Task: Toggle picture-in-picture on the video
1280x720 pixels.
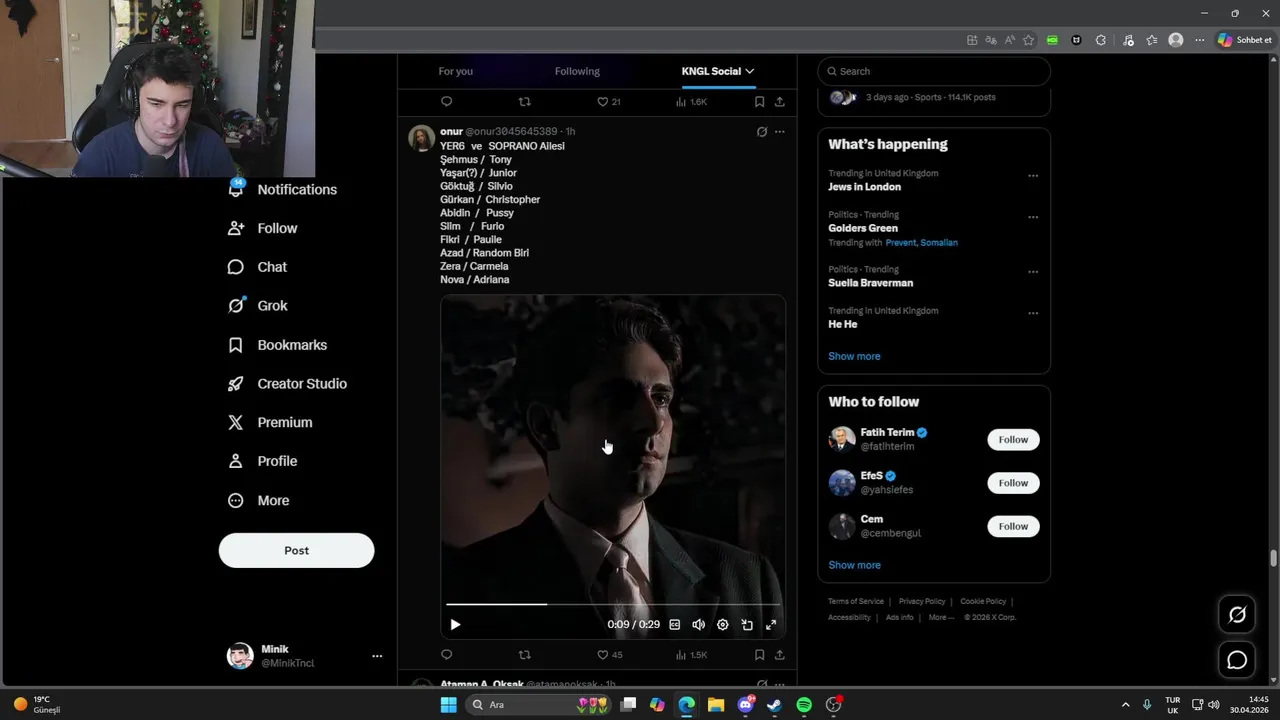Action: (747, 624)
